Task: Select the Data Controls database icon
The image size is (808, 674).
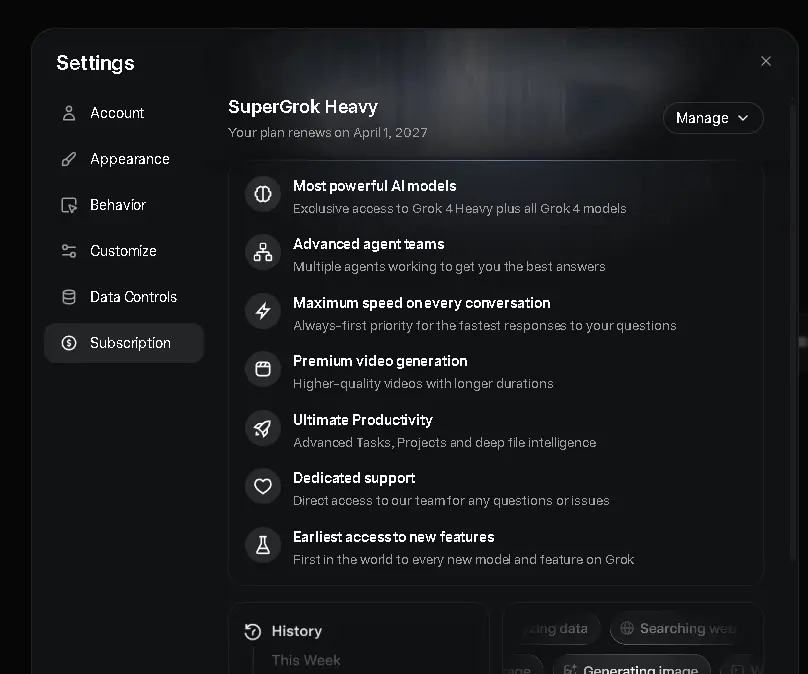Action: pos(69,297)
